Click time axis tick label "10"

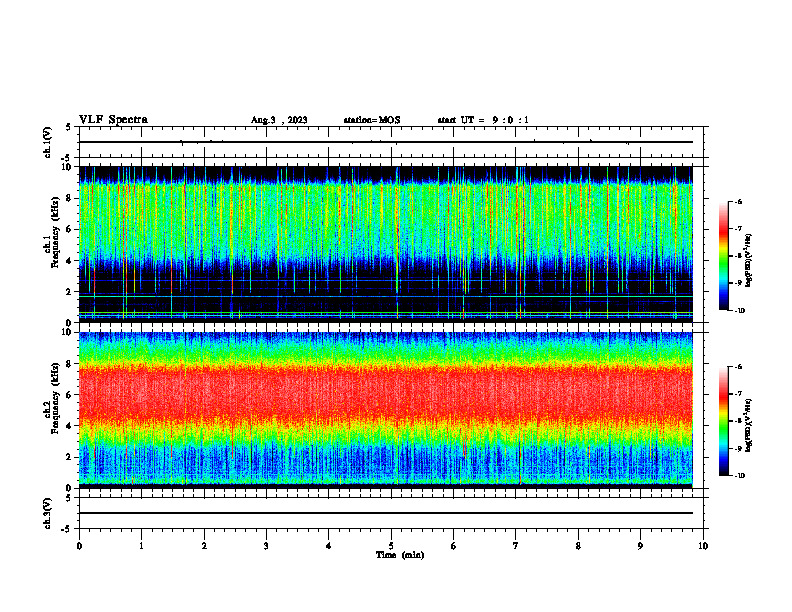[x=703, y=546]
